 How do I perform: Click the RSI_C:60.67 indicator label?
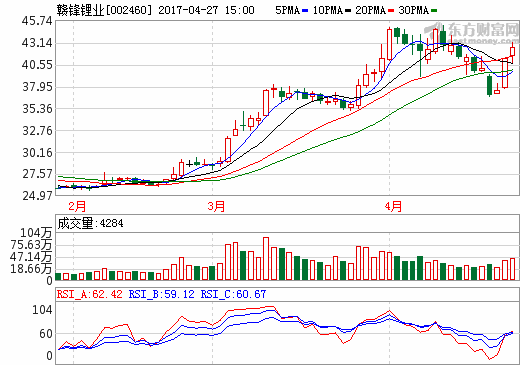(233, 294)
